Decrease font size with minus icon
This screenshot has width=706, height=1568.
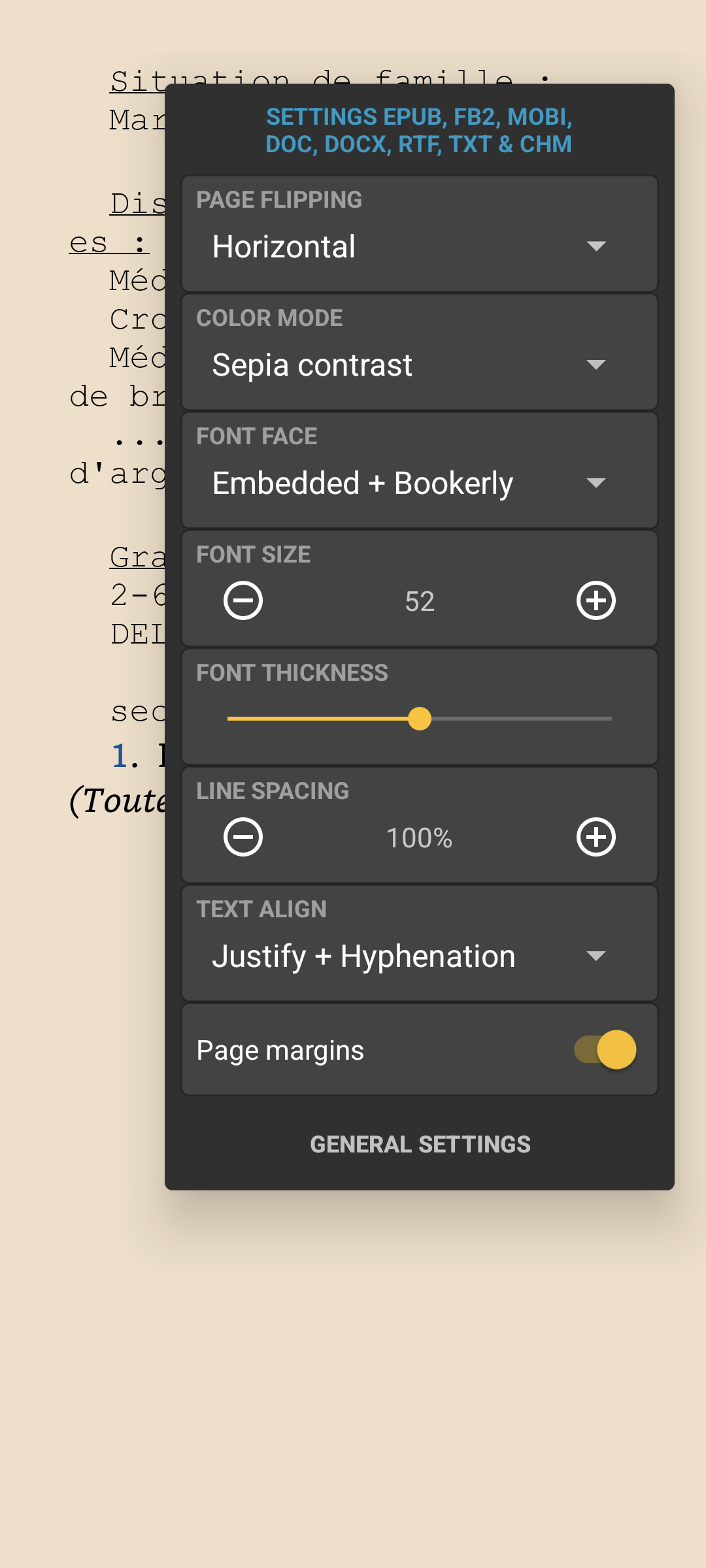point(243,600)
